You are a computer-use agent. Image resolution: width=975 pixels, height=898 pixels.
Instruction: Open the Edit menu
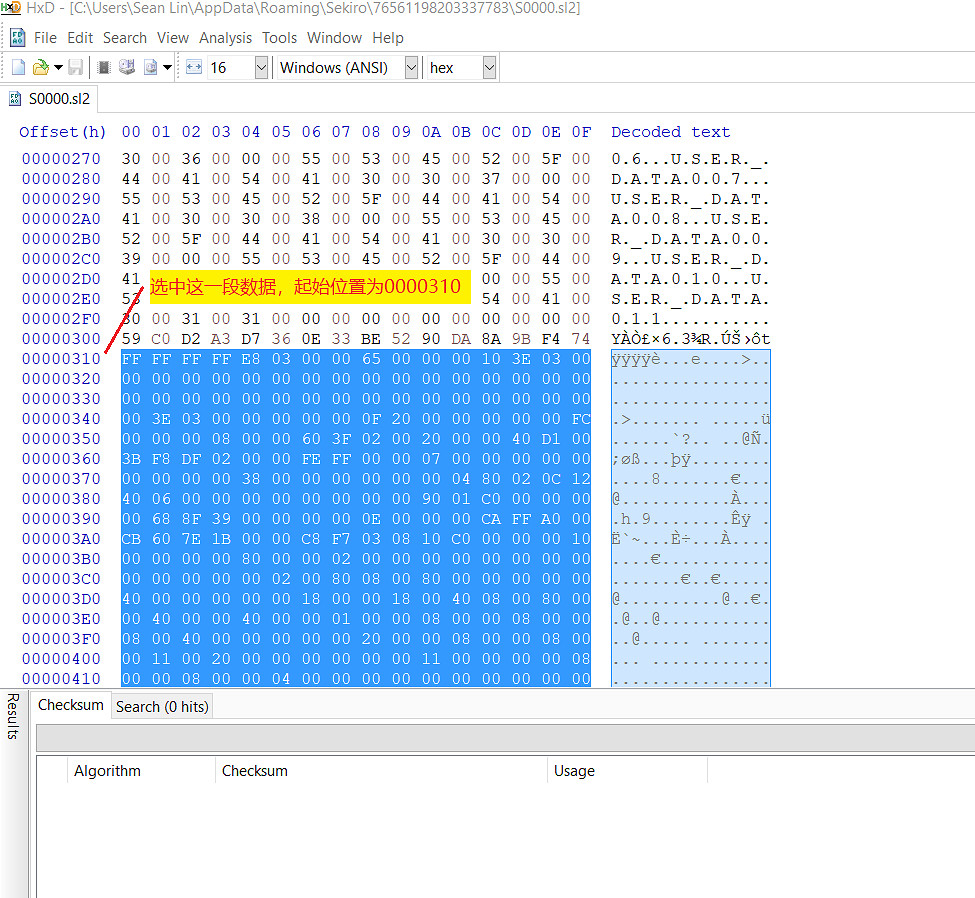click(80, 38)
